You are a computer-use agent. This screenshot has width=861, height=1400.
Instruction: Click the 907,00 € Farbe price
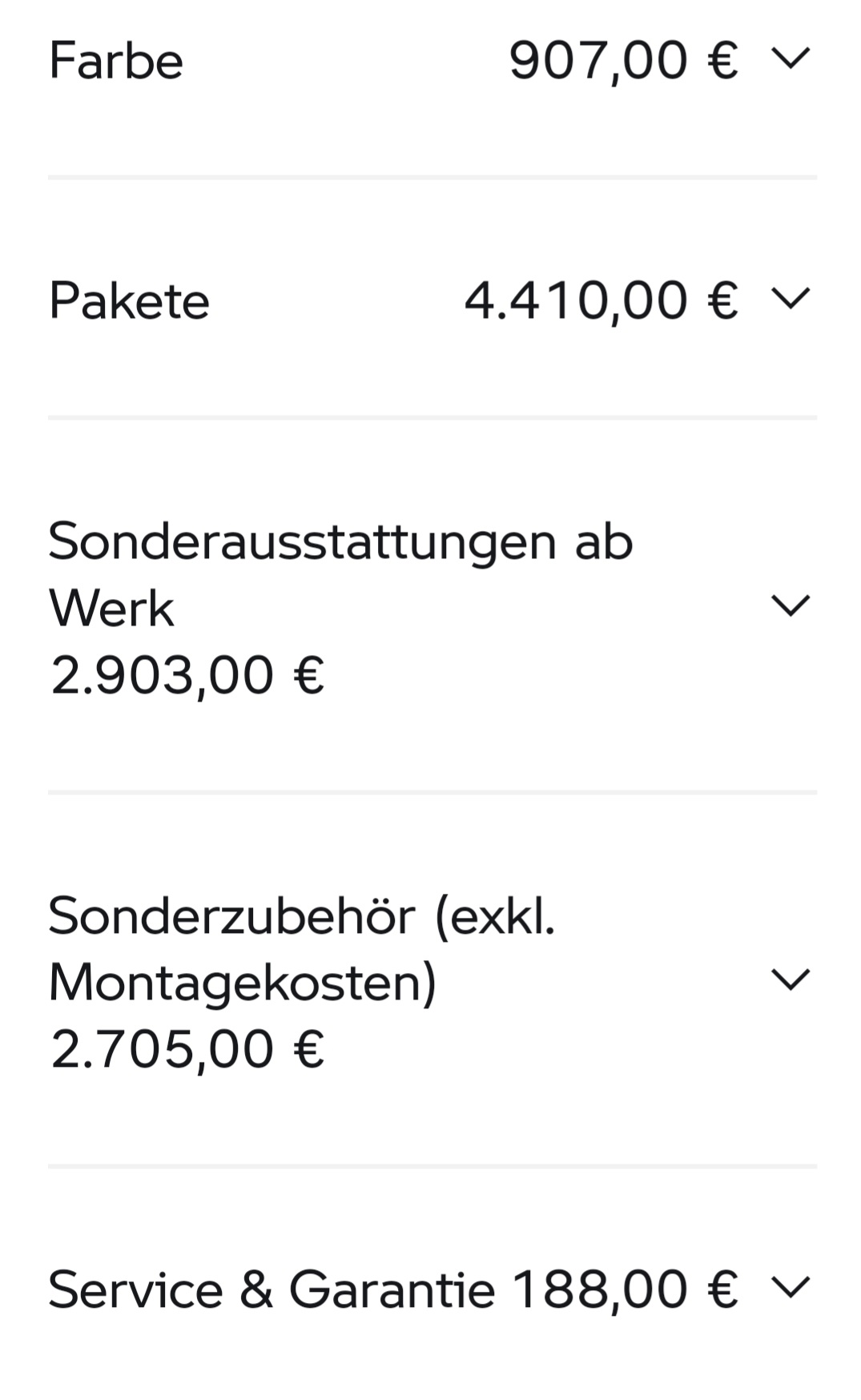point(623,61)
